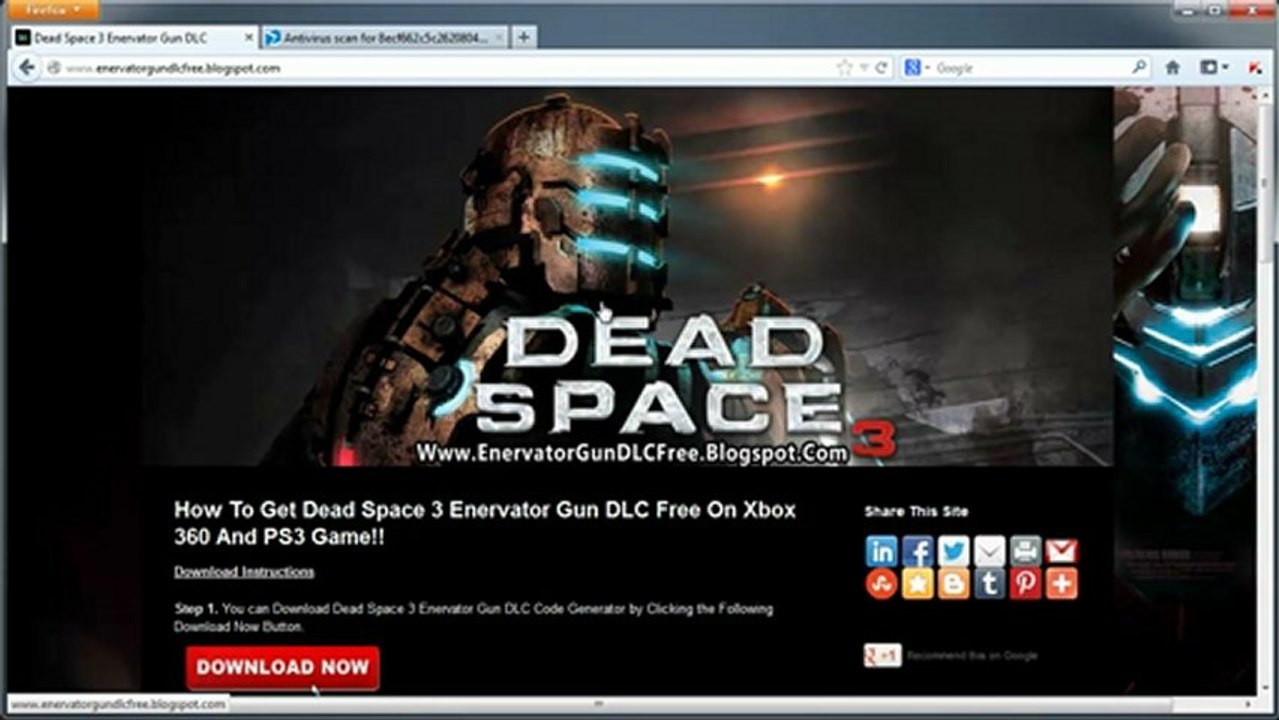The height and width of the screenshot is (720, 1279).
Task: Click the yellow favorites star share icon
Action: tap(918, 584)
